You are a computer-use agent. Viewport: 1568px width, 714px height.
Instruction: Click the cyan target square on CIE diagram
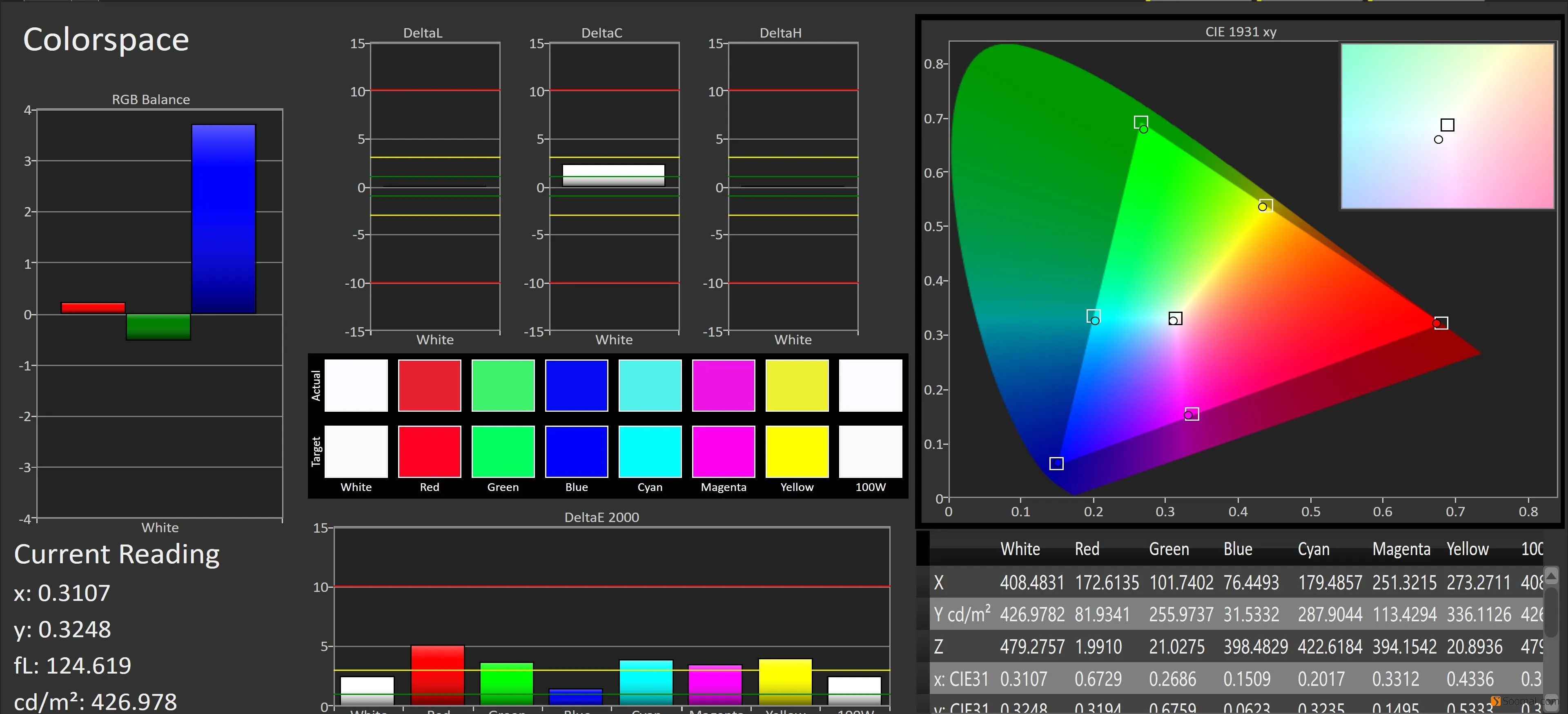point(1093,316)
